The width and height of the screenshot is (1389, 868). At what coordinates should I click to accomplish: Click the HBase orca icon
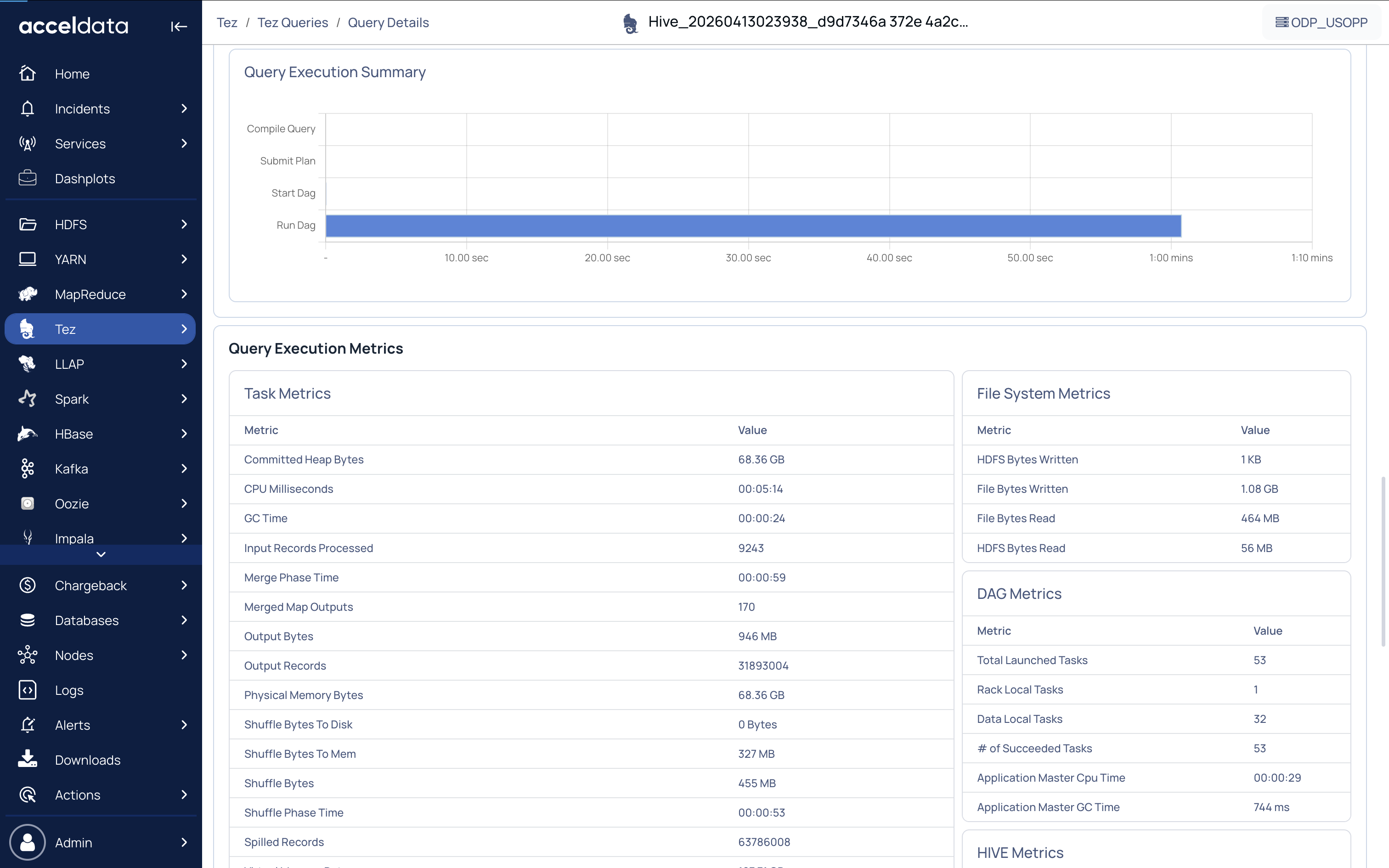click(x=28, y=434)
